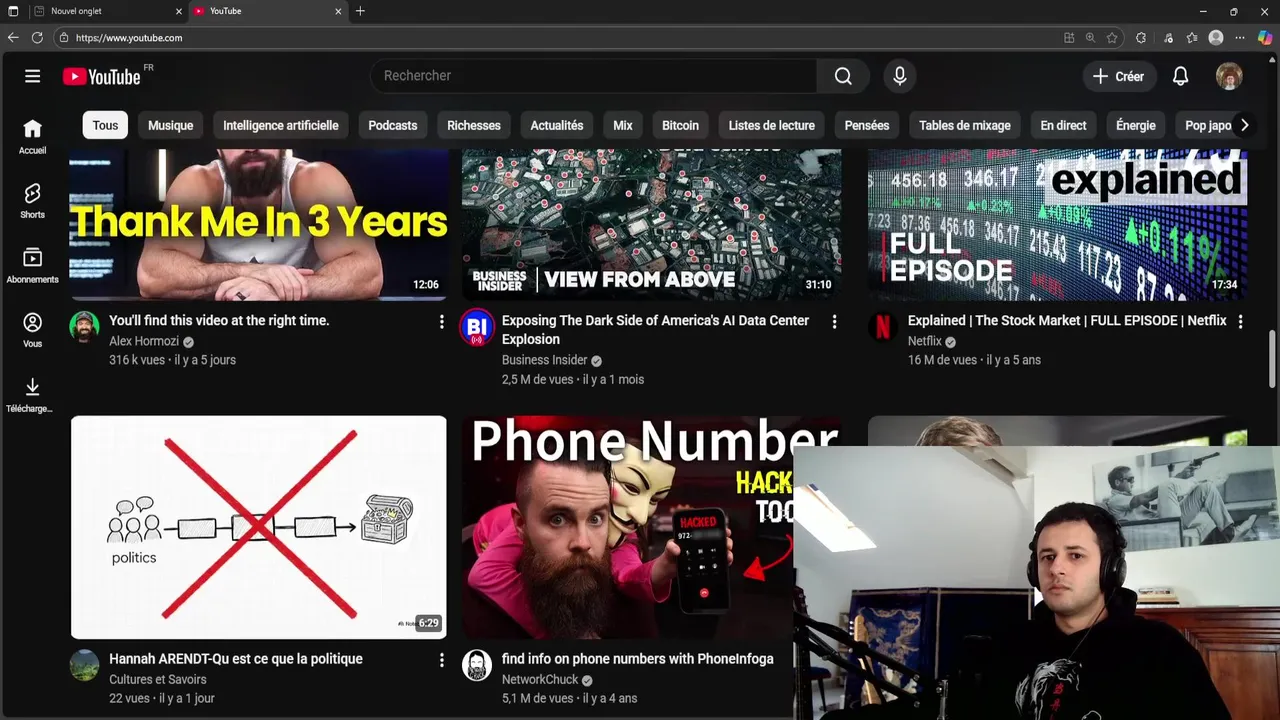
Task: Select the Actualités filter chip
Action: (556, 125)
